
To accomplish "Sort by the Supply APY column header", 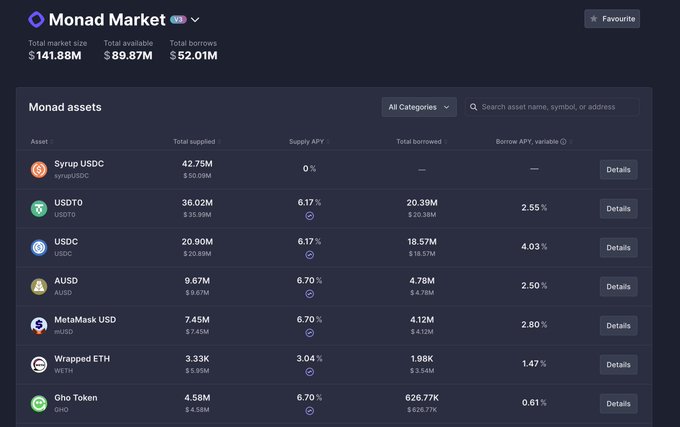I will pos(309,142).
